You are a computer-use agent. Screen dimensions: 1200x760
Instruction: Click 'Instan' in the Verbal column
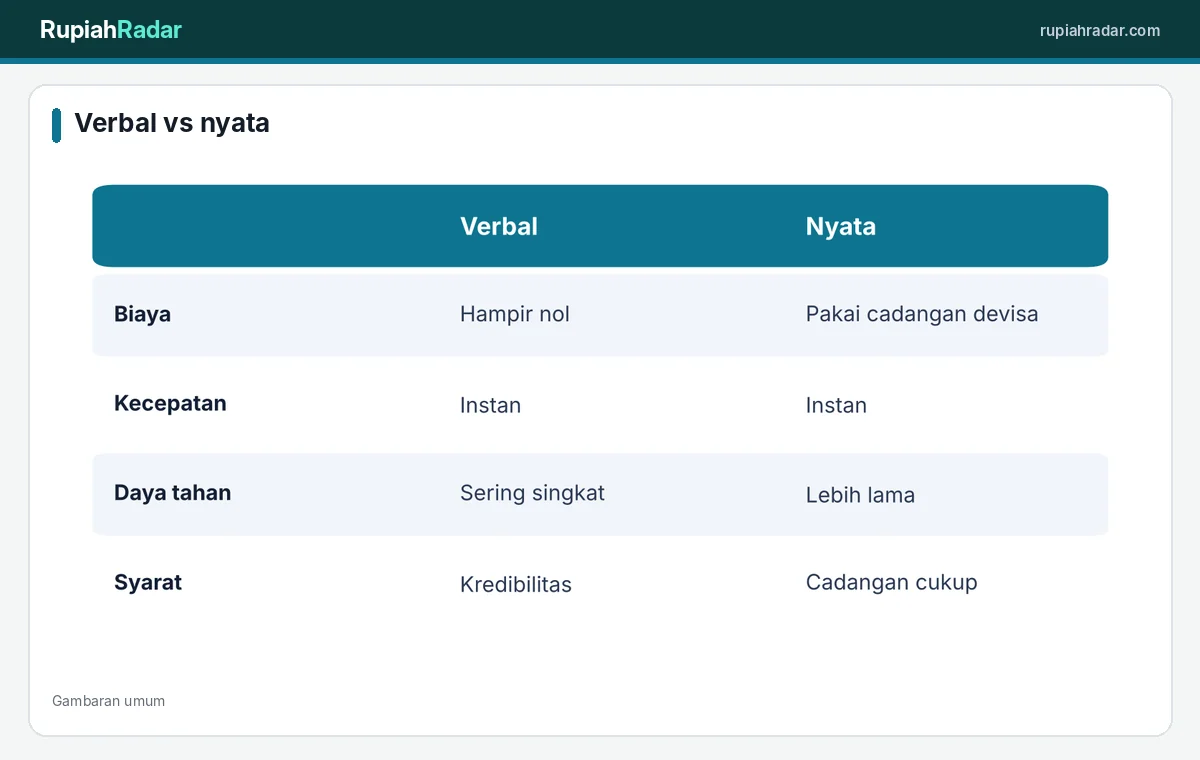[490, 405]
